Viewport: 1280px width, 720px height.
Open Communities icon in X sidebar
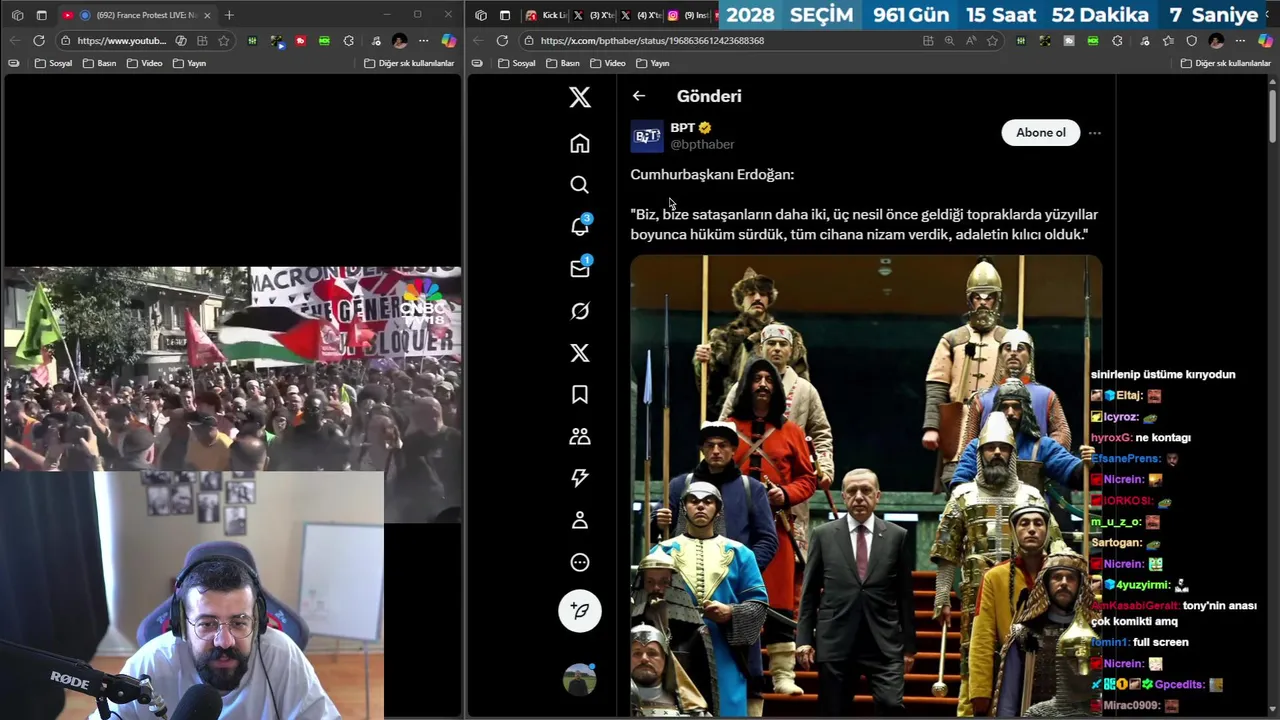[580, 436]
